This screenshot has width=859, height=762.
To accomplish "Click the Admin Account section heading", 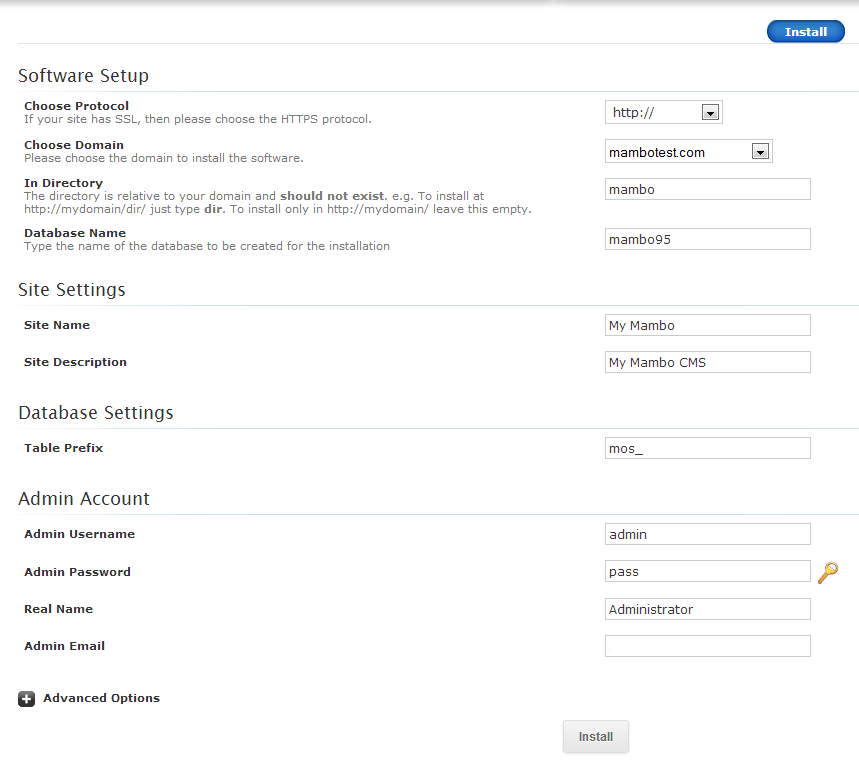I will (x=84, y=499).
